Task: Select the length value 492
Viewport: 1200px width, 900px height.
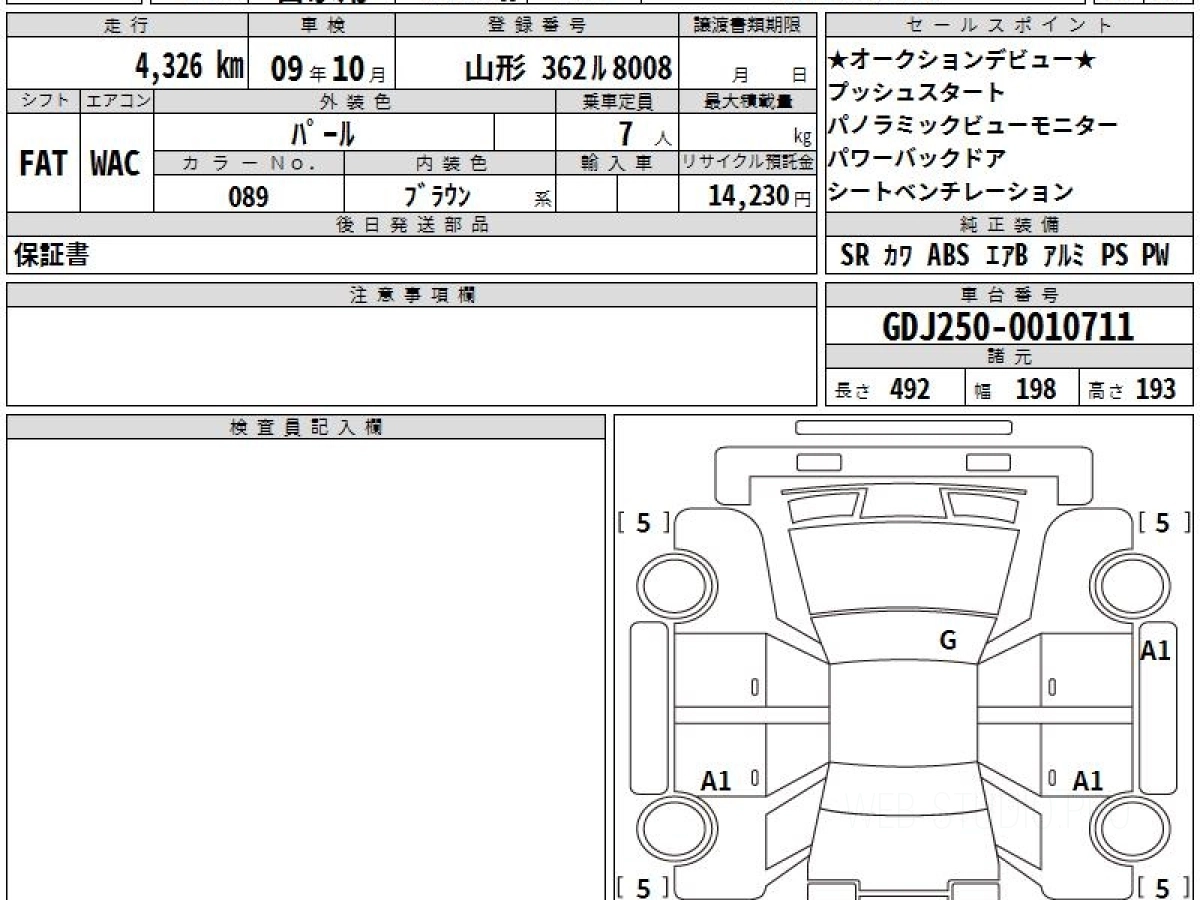Action: coord(910,389)
